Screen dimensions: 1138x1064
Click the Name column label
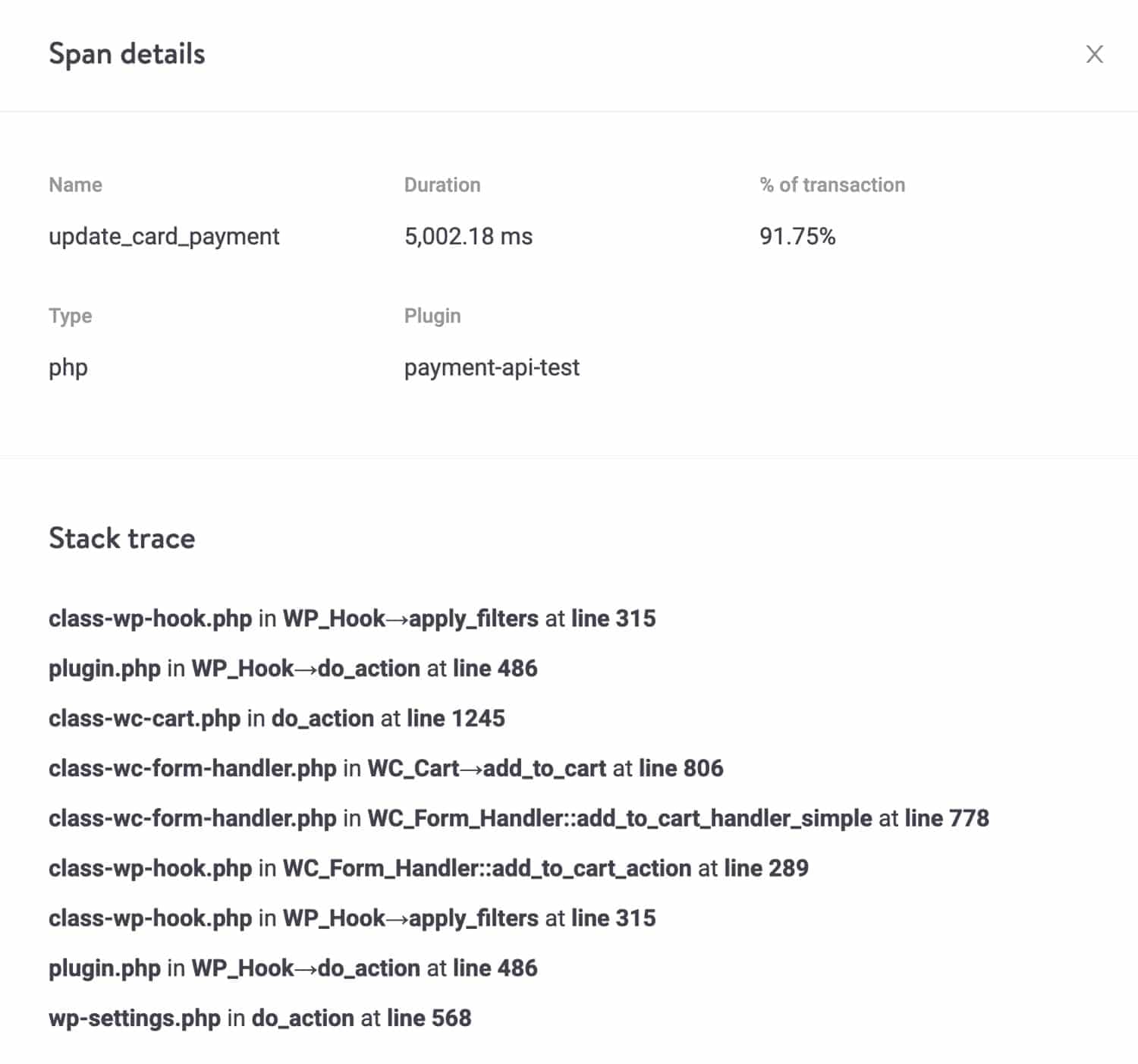tap(76, 184)
